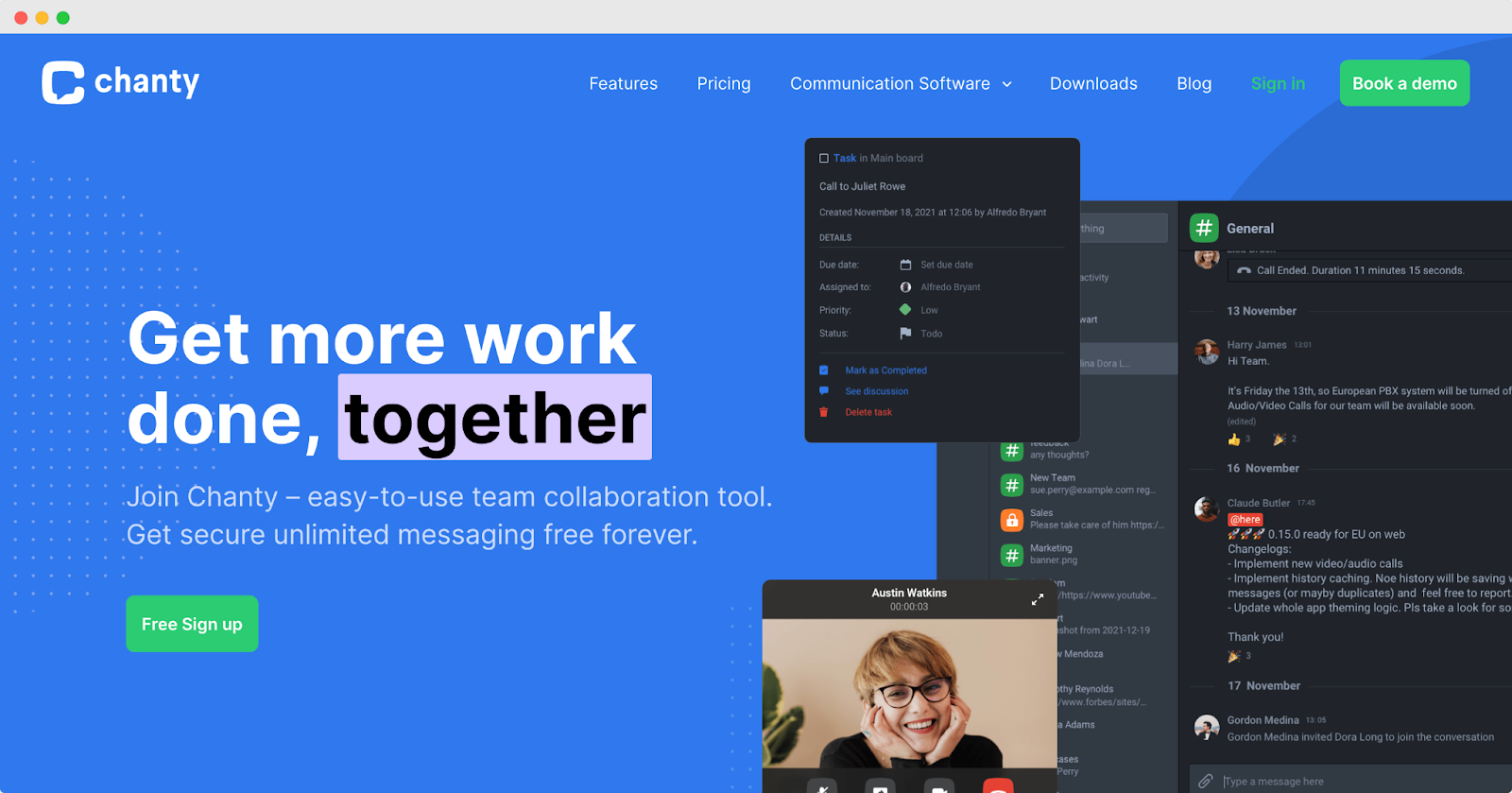
Task: Click the General channel title
Action: tap(1250, 229)
